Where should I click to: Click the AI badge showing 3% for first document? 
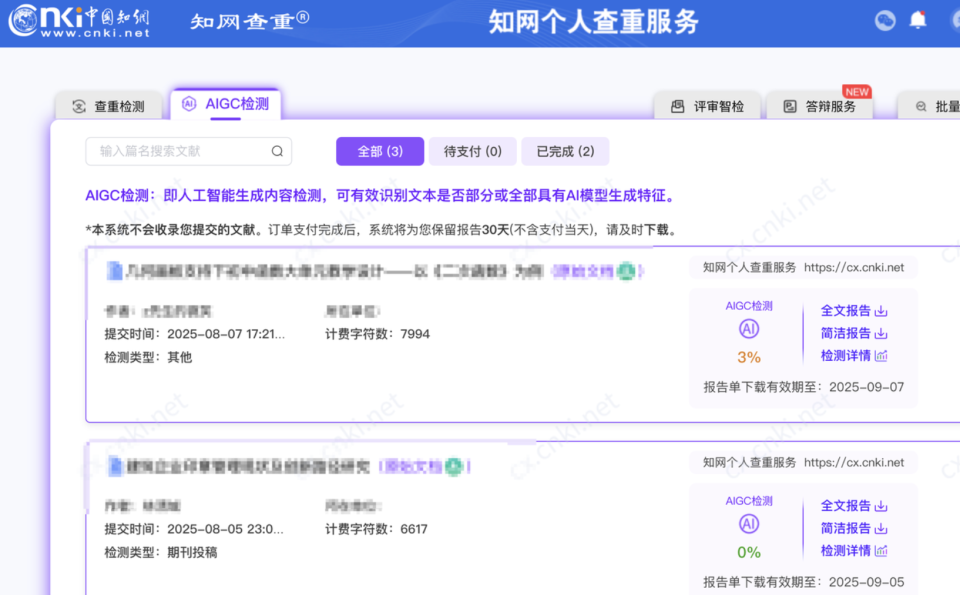(748, 330)
